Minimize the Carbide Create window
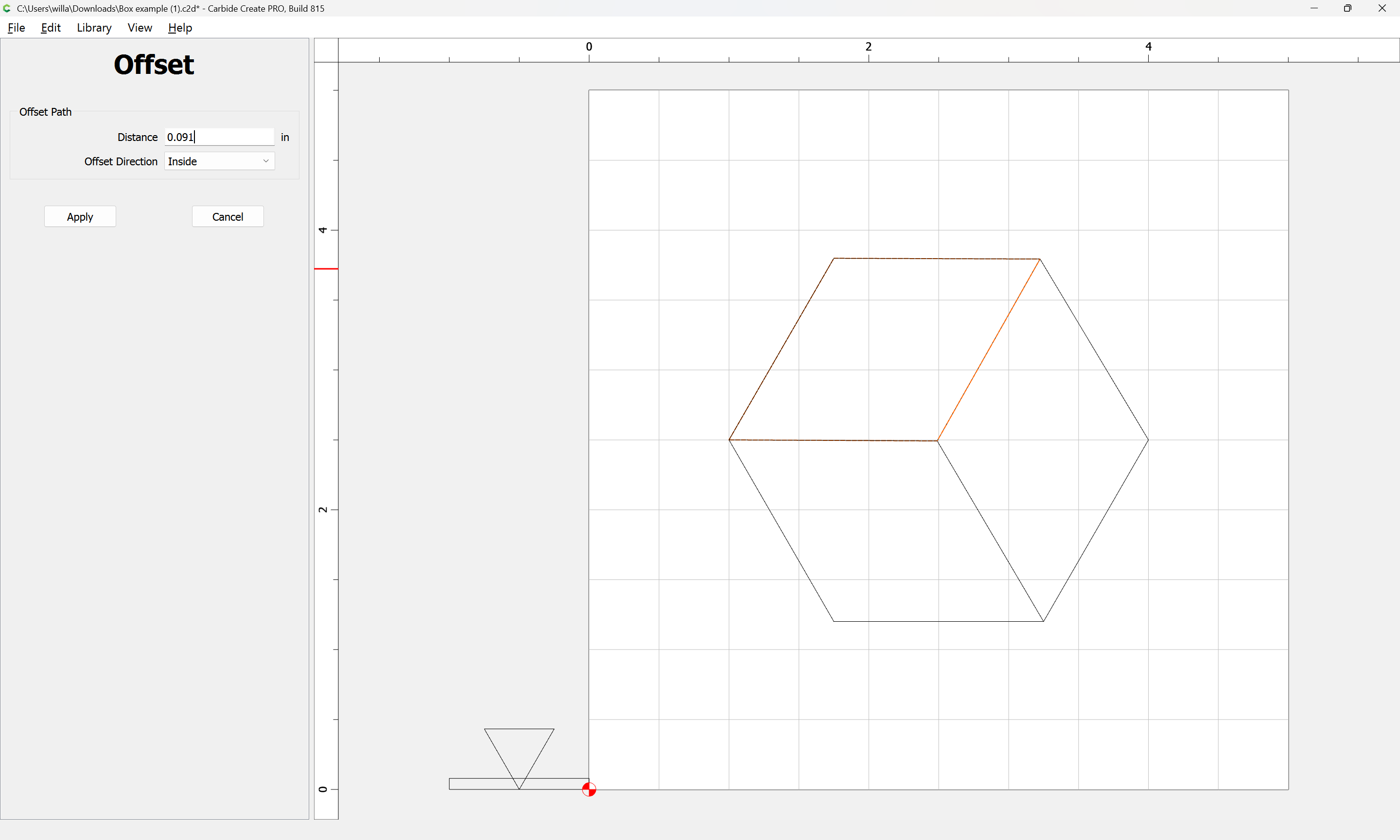1400x840 pixels. (x=1314, y=8)
